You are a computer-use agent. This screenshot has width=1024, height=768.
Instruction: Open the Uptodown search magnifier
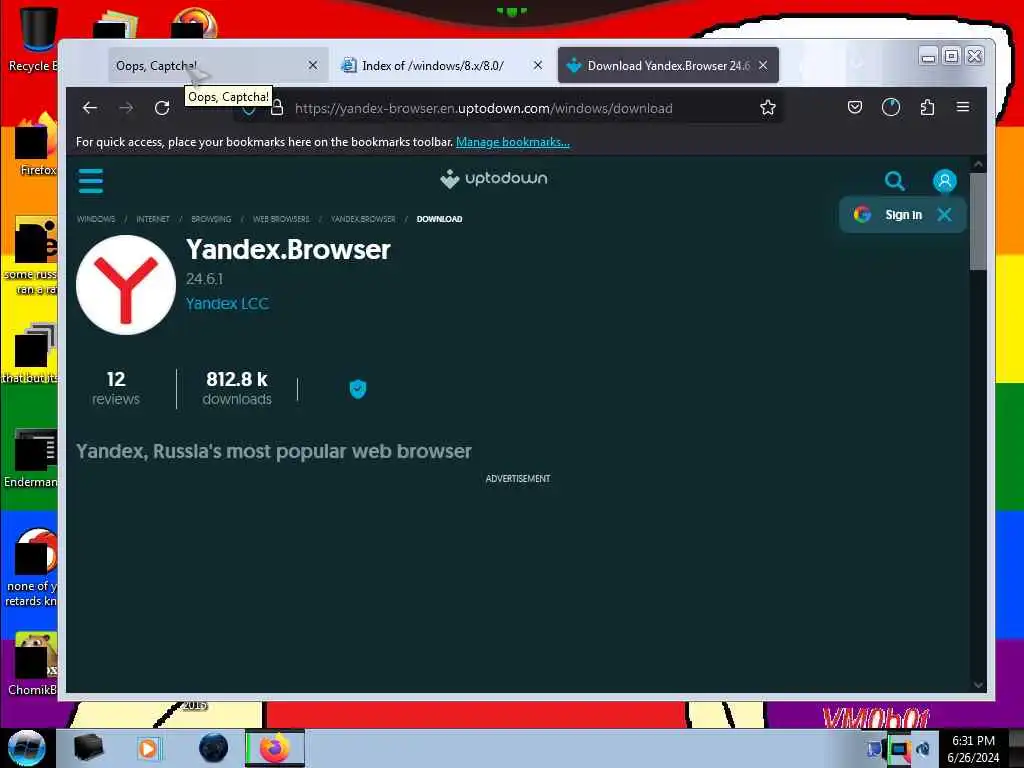(x=894, y=181)
